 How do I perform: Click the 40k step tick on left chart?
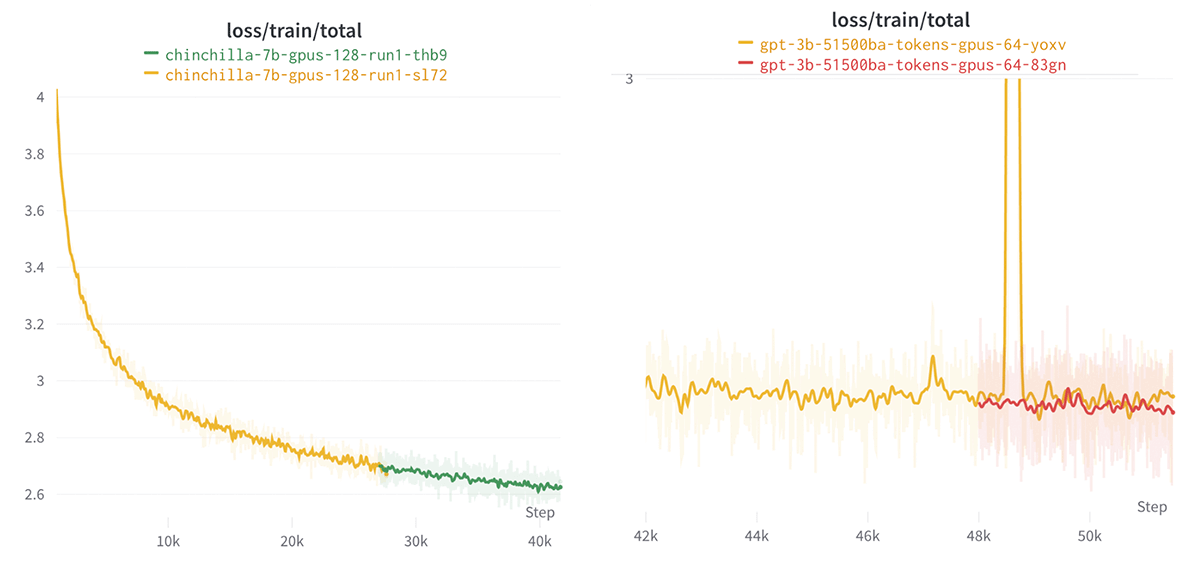point(540,542)
